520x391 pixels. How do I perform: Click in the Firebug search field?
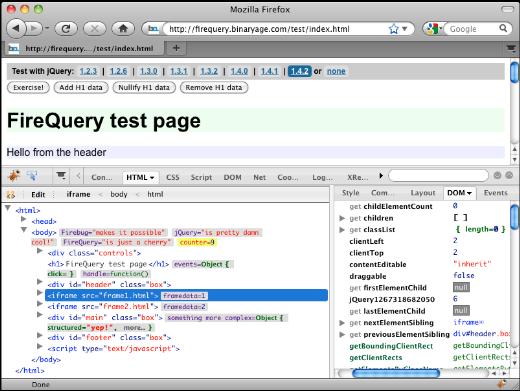[x=438, y=176]
